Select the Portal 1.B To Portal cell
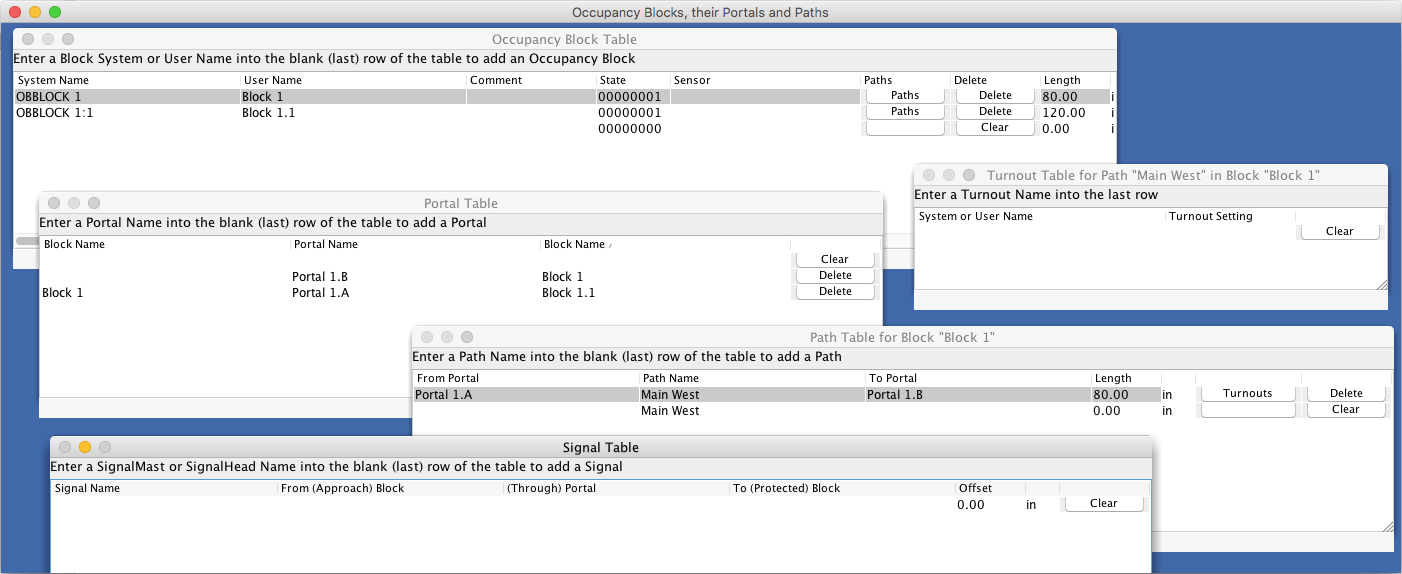 [977, 395]
